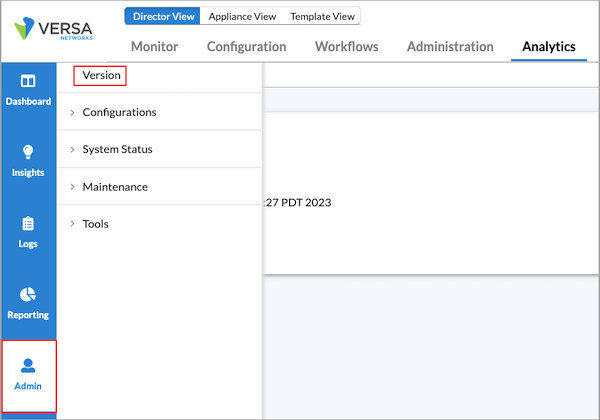The width and height of the screenshot is (600, 420).
Task: Open Reporting via the pie chart icon
Action: point(28,295)
